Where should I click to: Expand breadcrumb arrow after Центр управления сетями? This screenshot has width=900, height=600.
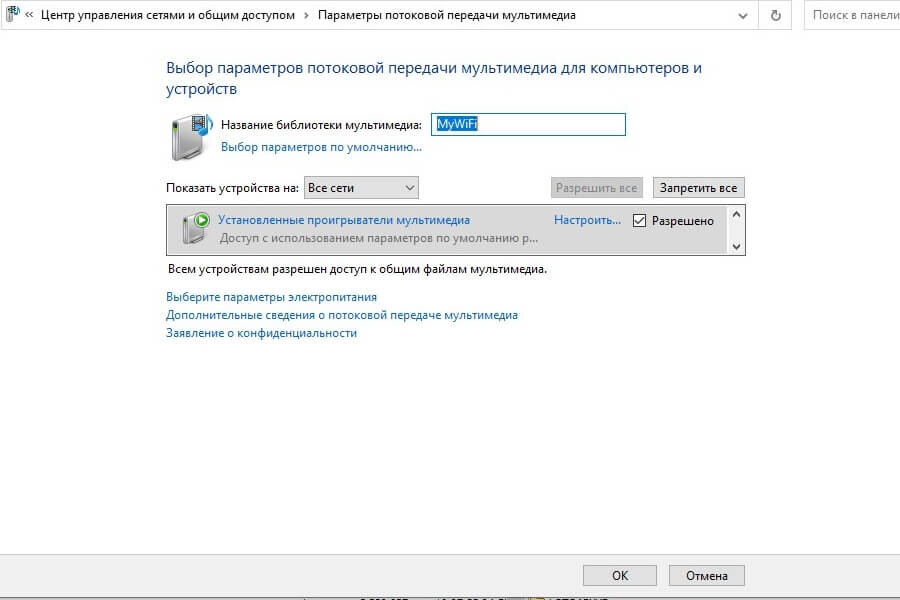point(306,16)
